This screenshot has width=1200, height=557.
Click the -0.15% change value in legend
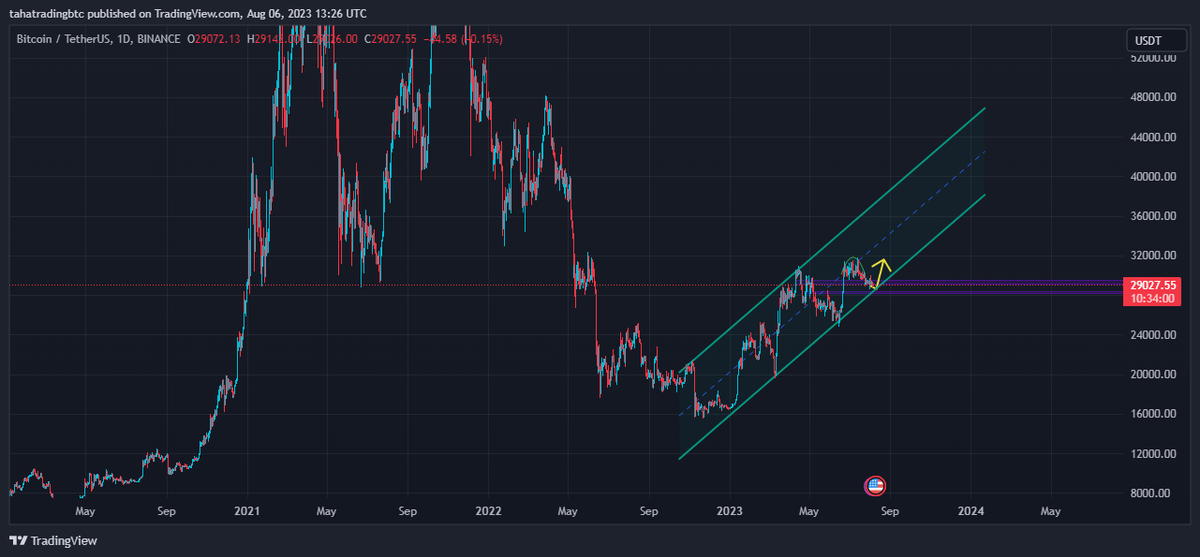tap(482, 39)
